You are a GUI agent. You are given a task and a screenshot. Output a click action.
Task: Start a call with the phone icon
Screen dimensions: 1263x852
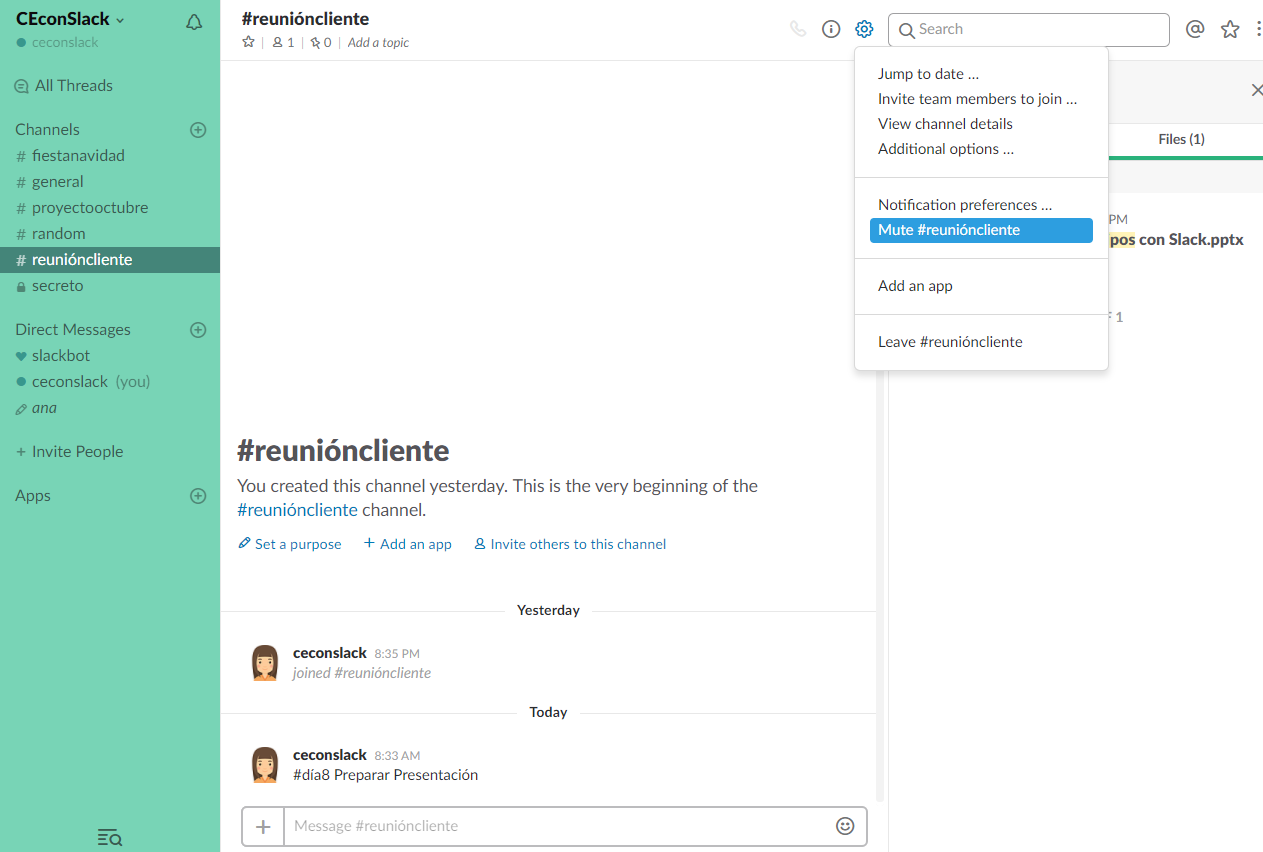click(x=798, y=29)
